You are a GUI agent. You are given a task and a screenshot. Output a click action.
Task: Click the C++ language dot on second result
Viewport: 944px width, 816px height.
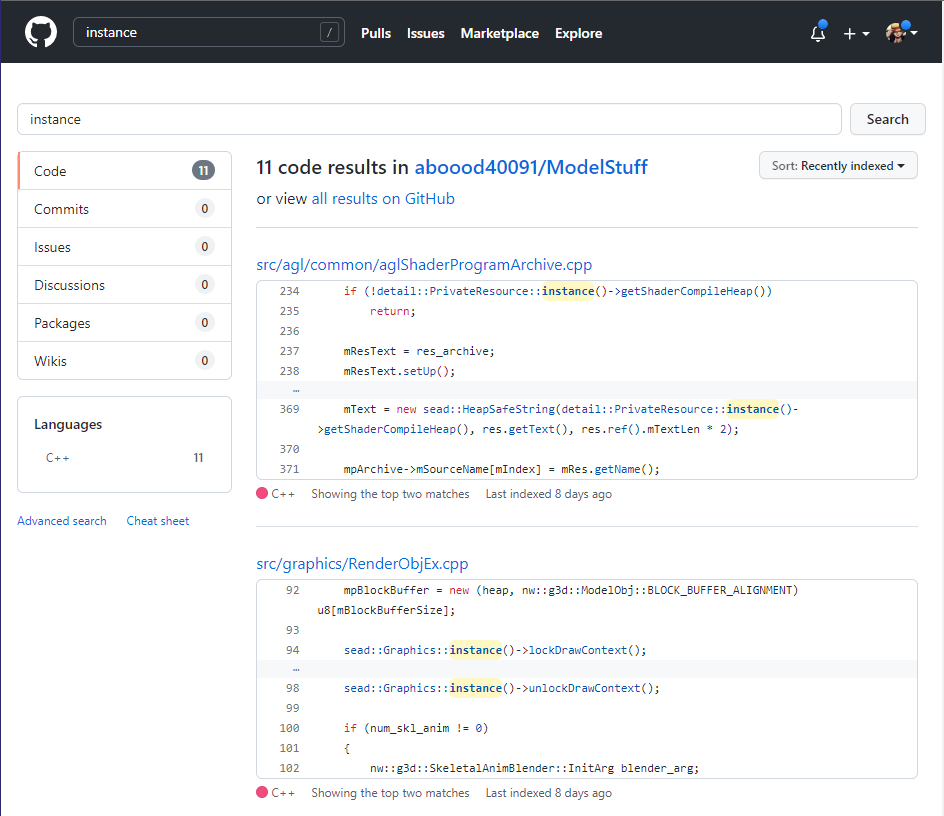pyautogui.click(x=259, y=792)
